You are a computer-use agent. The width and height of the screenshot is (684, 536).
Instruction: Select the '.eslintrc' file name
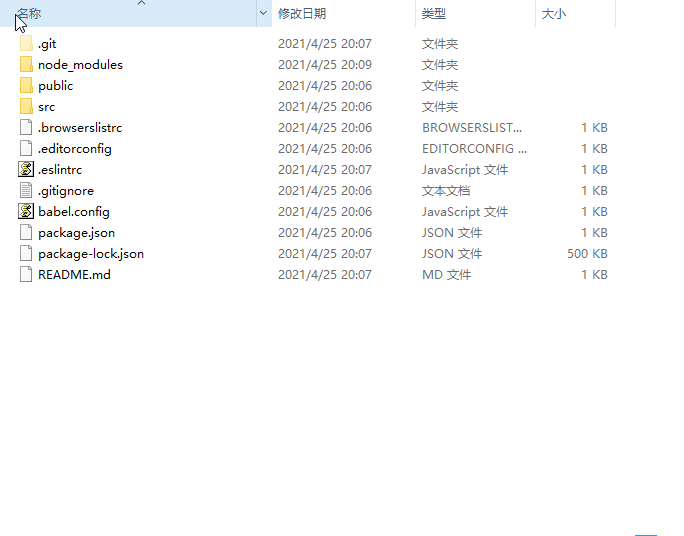pyautogui.click(x=60, y=170)
